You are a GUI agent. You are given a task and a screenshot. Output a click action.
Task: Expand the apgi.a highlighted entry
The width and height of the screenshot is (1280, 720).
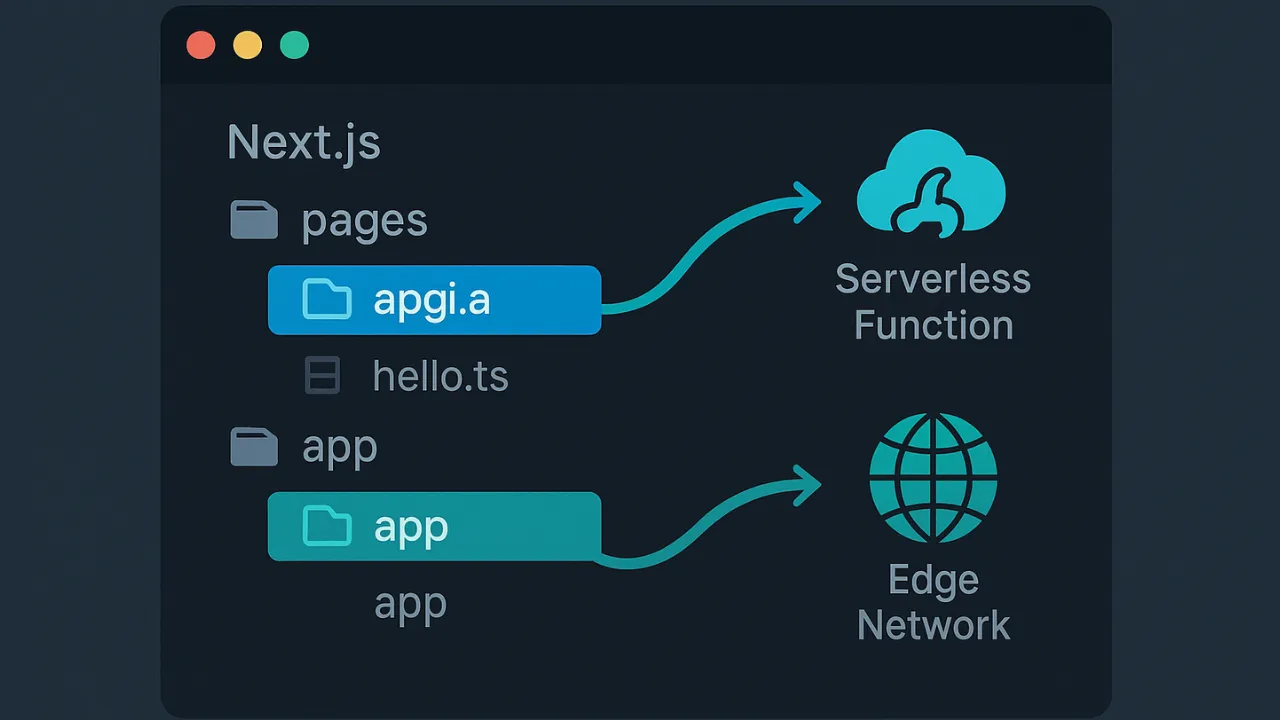click(434, 299)
